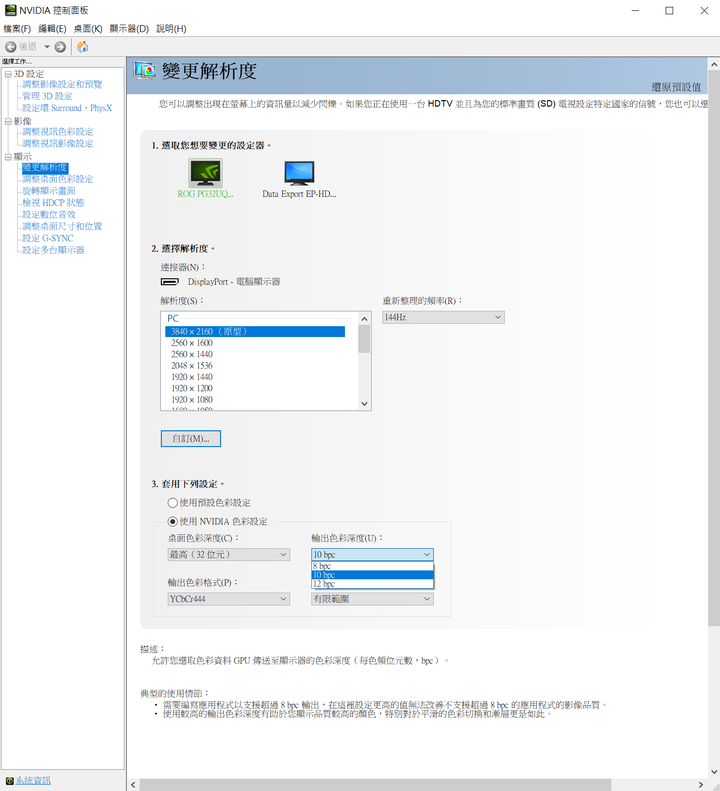Select 2560 × 1440 resolution
The width and height of the screenshot is (720, 791).
point(192,354)
